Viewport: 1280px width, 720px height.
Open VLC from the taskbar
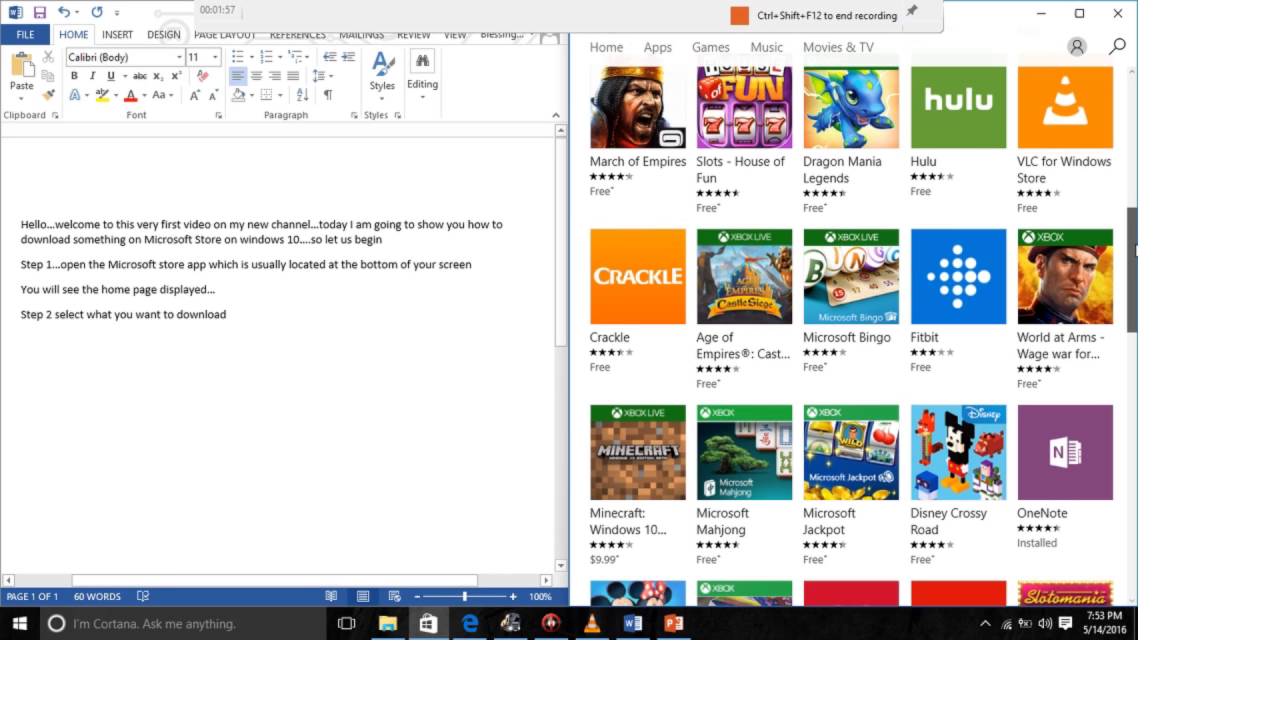coord(591,623)
